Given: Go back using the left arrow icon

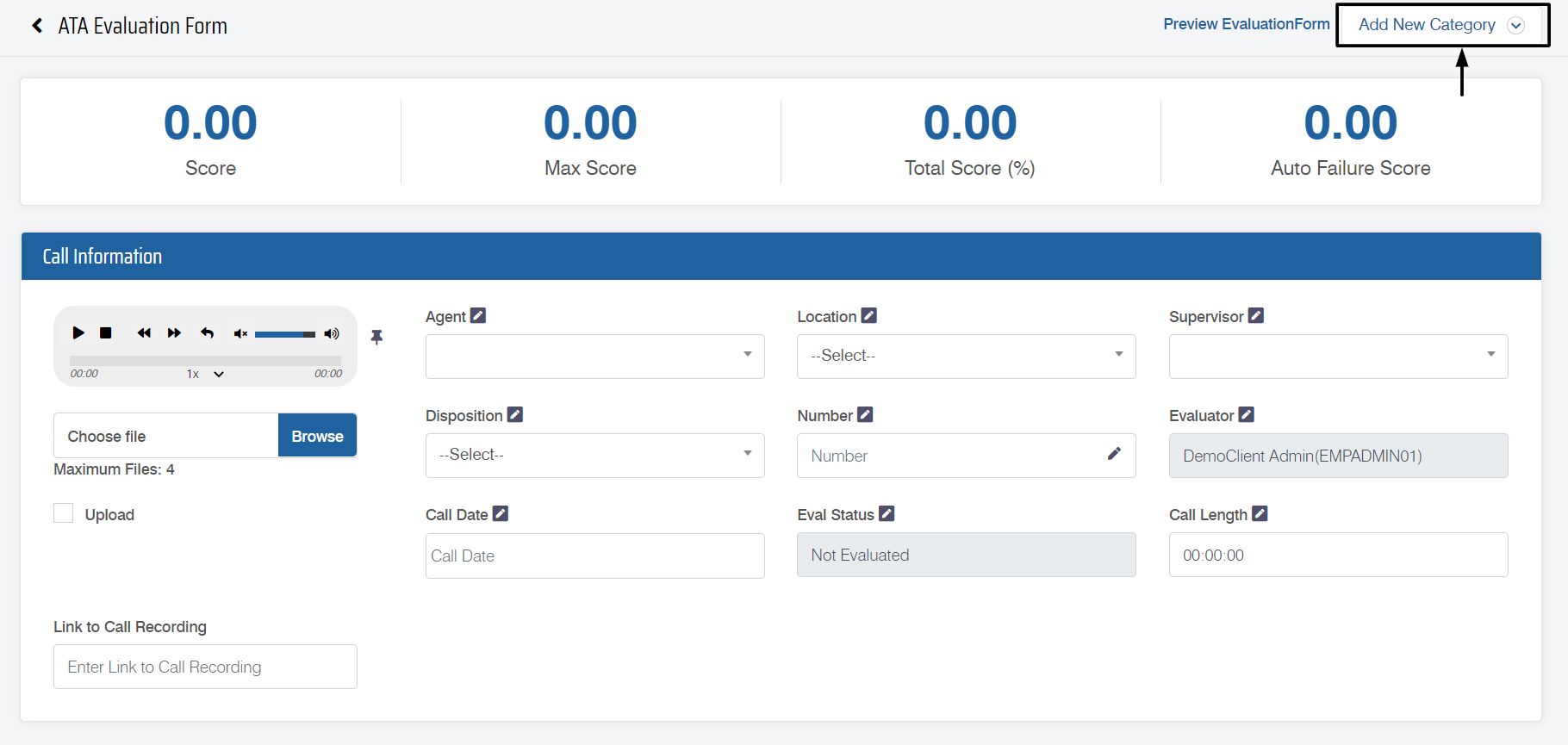Looking at the screenshot, I should 37,26.
